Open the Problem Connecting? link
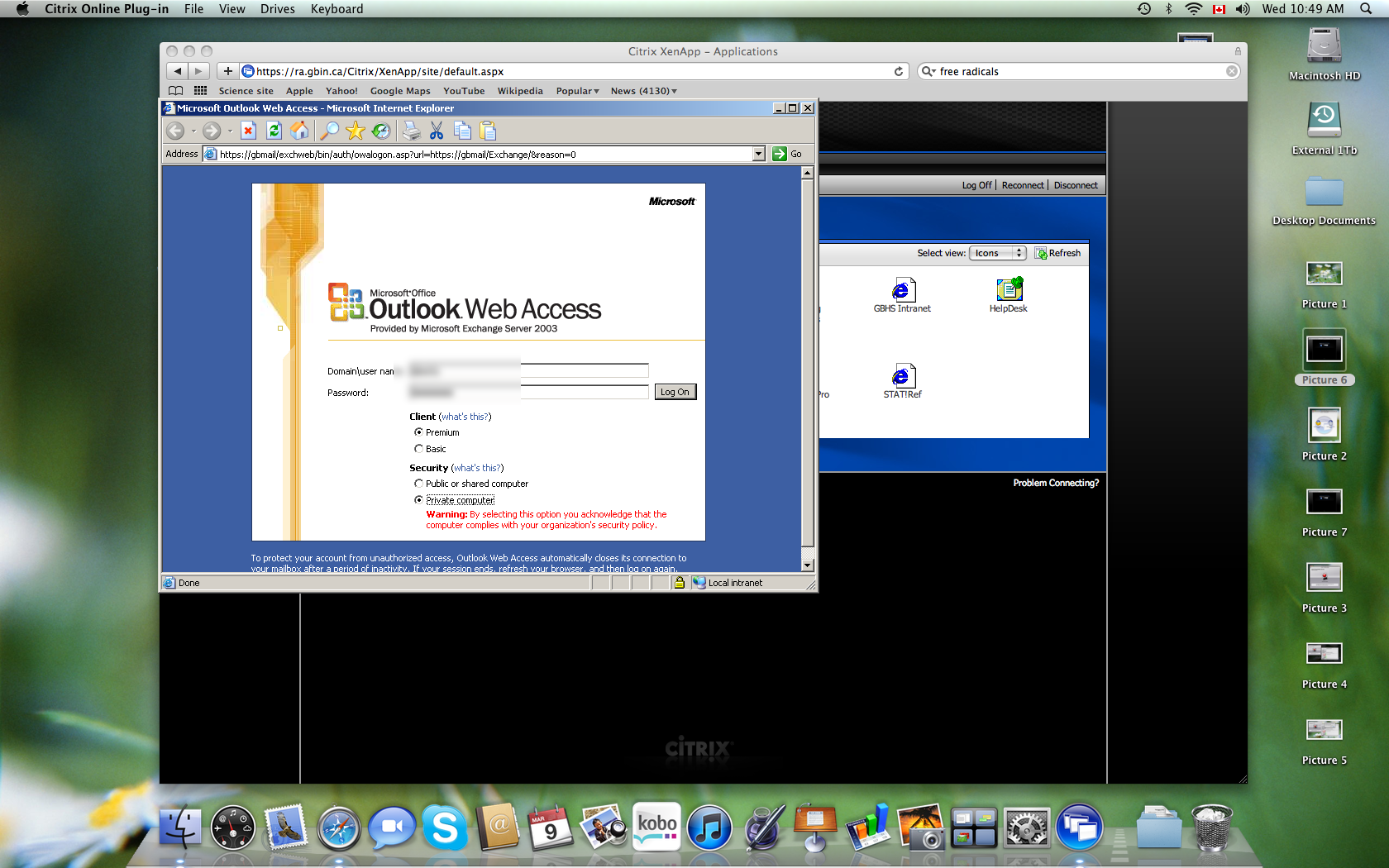Screen dimensions: 1389x868 coord(1056,483)
